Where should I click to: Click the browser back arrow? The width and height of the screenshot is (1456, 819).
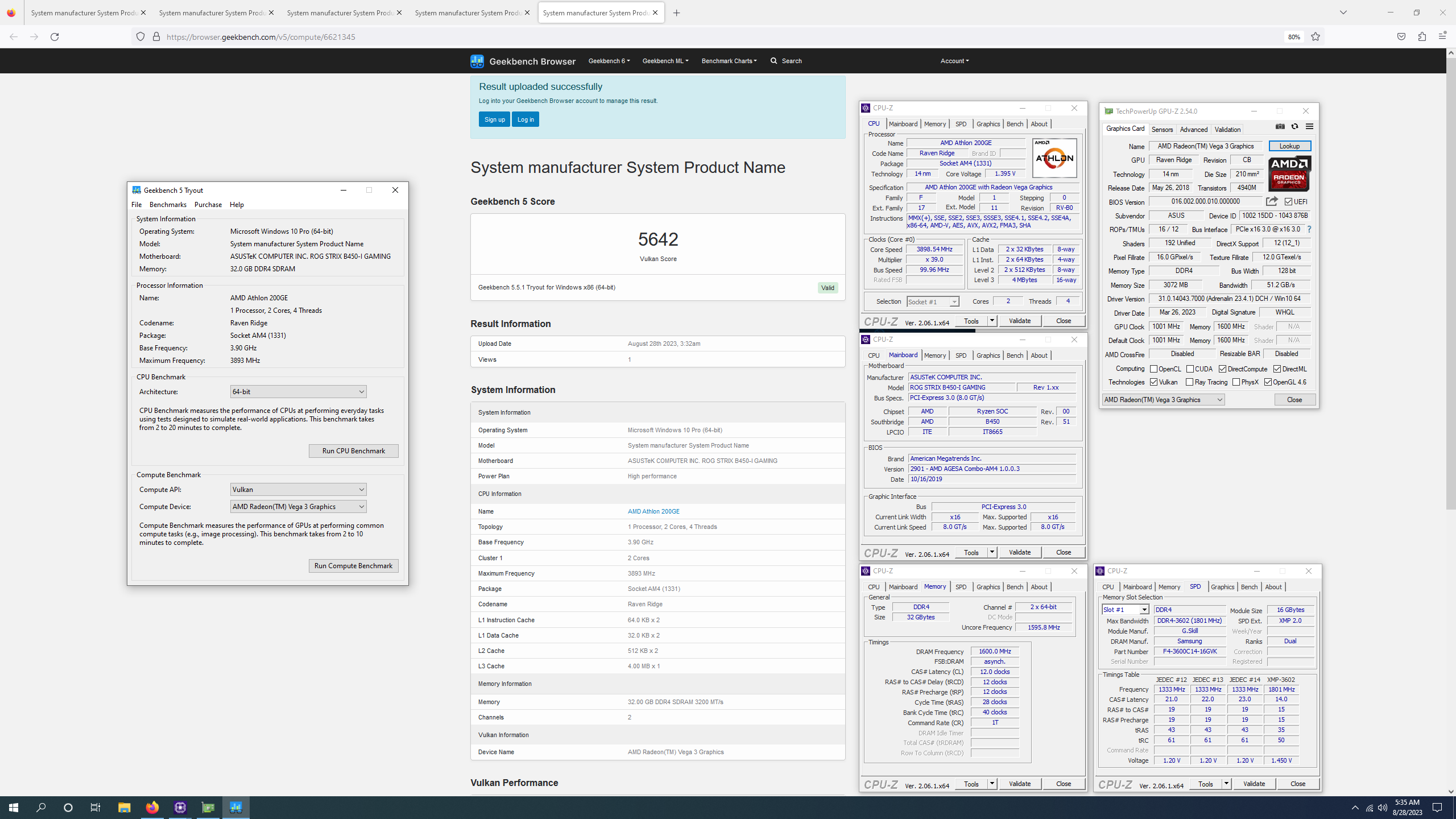[x=14, y=37]
